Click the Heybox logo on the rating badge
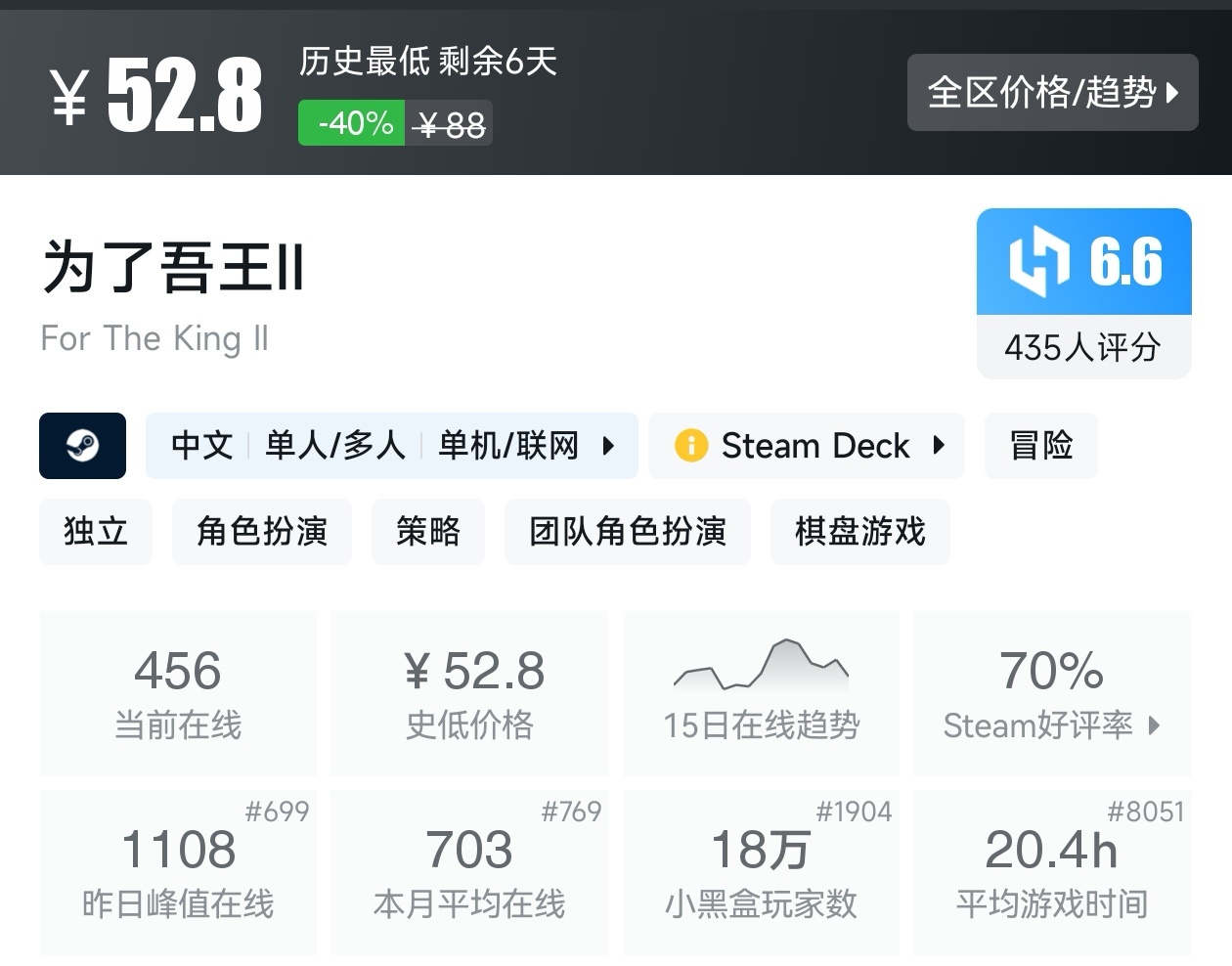The image size is (1232, 966). (x=1039, y=261)
